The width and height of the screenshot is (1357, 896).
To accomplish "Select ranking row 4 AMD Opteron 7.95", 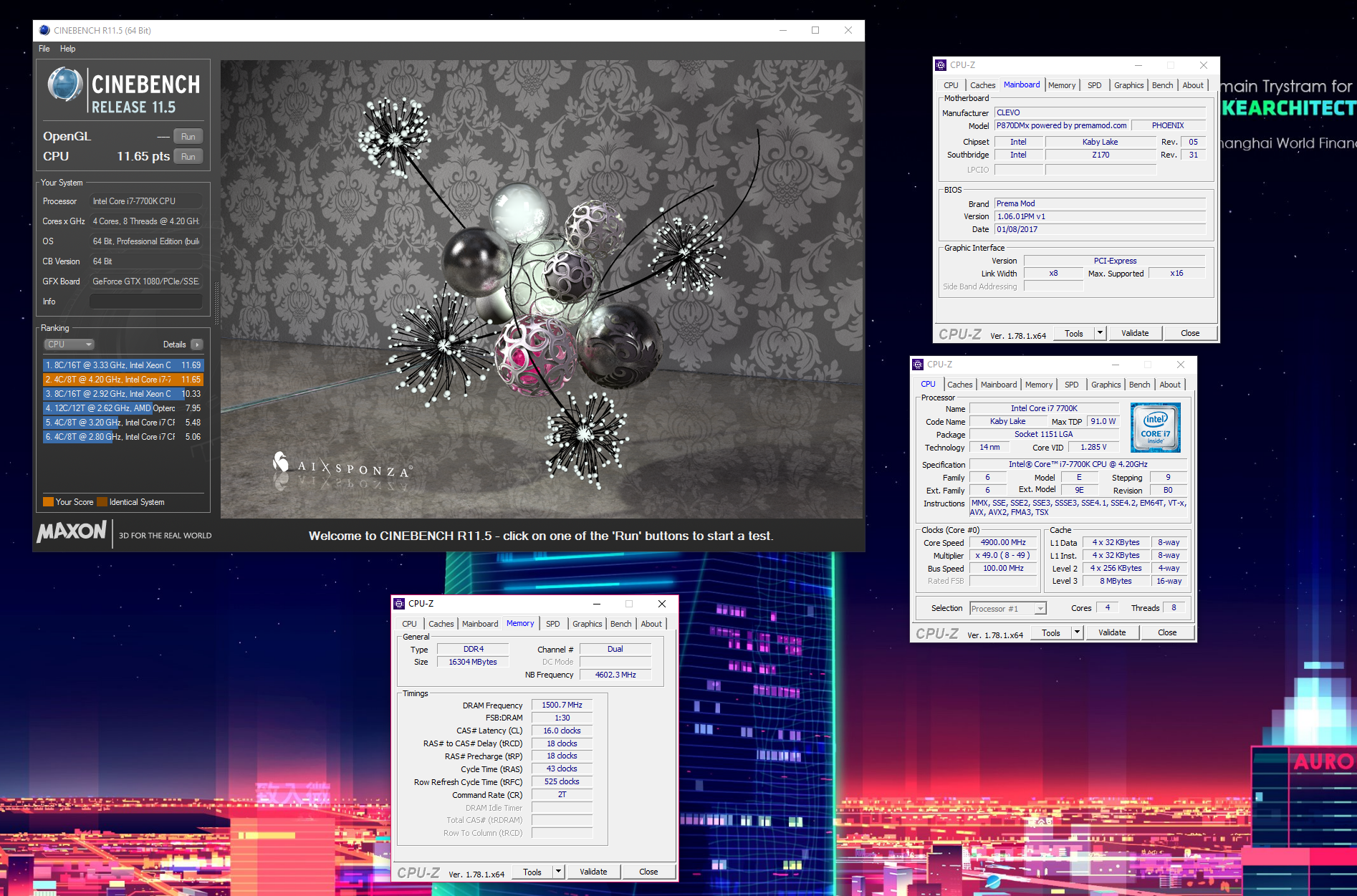I will pos(123,408).
